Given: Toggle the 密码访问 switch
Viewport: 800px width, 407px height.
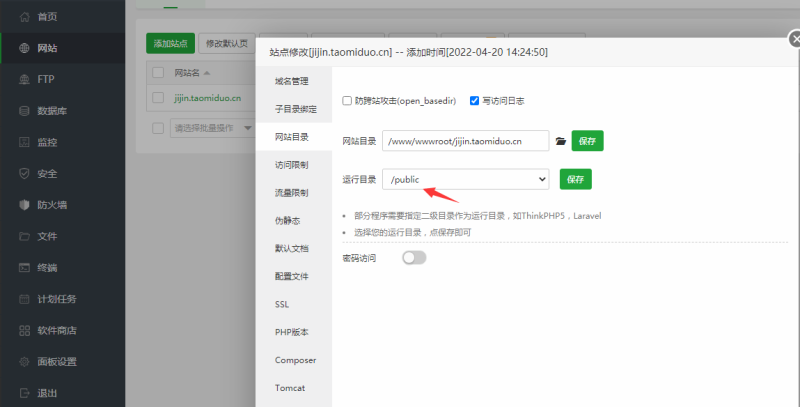Looking at the screenshot, I should 414,258.
